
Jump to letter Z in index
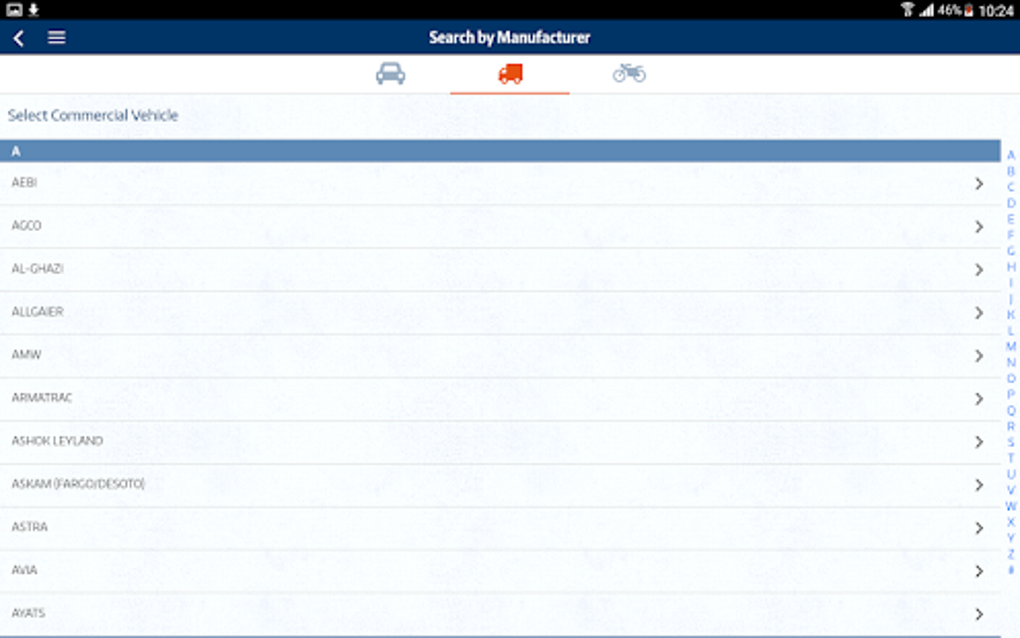(1011, 554)
